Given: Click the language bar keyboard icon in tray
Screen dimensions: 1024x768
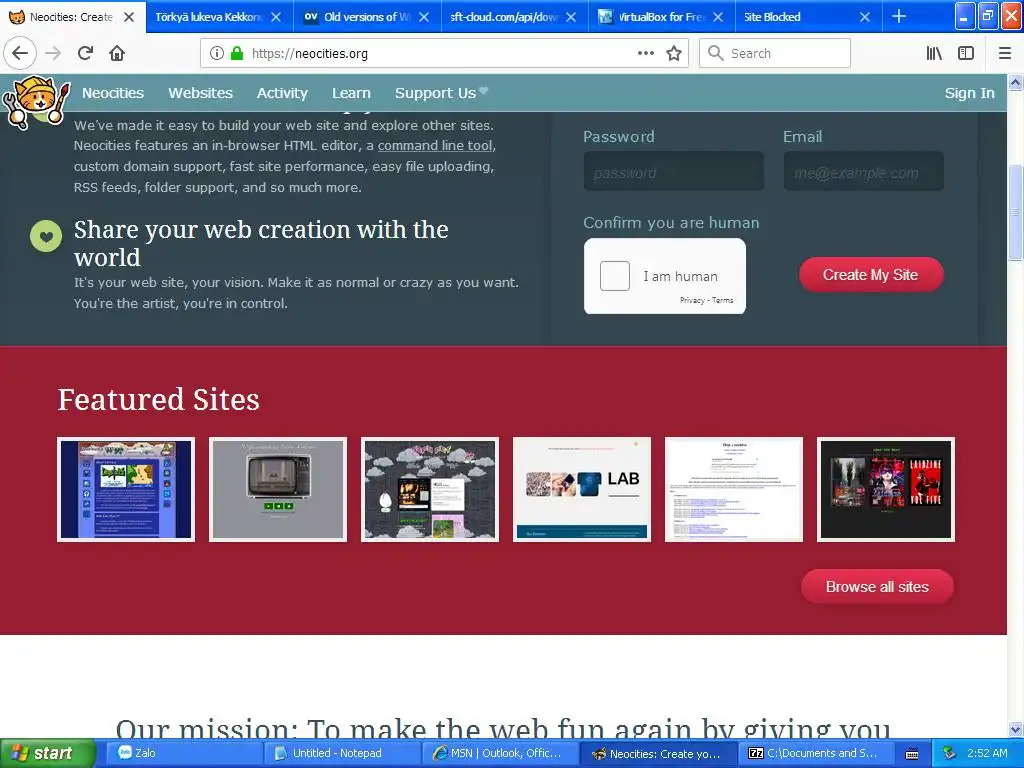Looking at the screenshot, I should tap(912, 754).
